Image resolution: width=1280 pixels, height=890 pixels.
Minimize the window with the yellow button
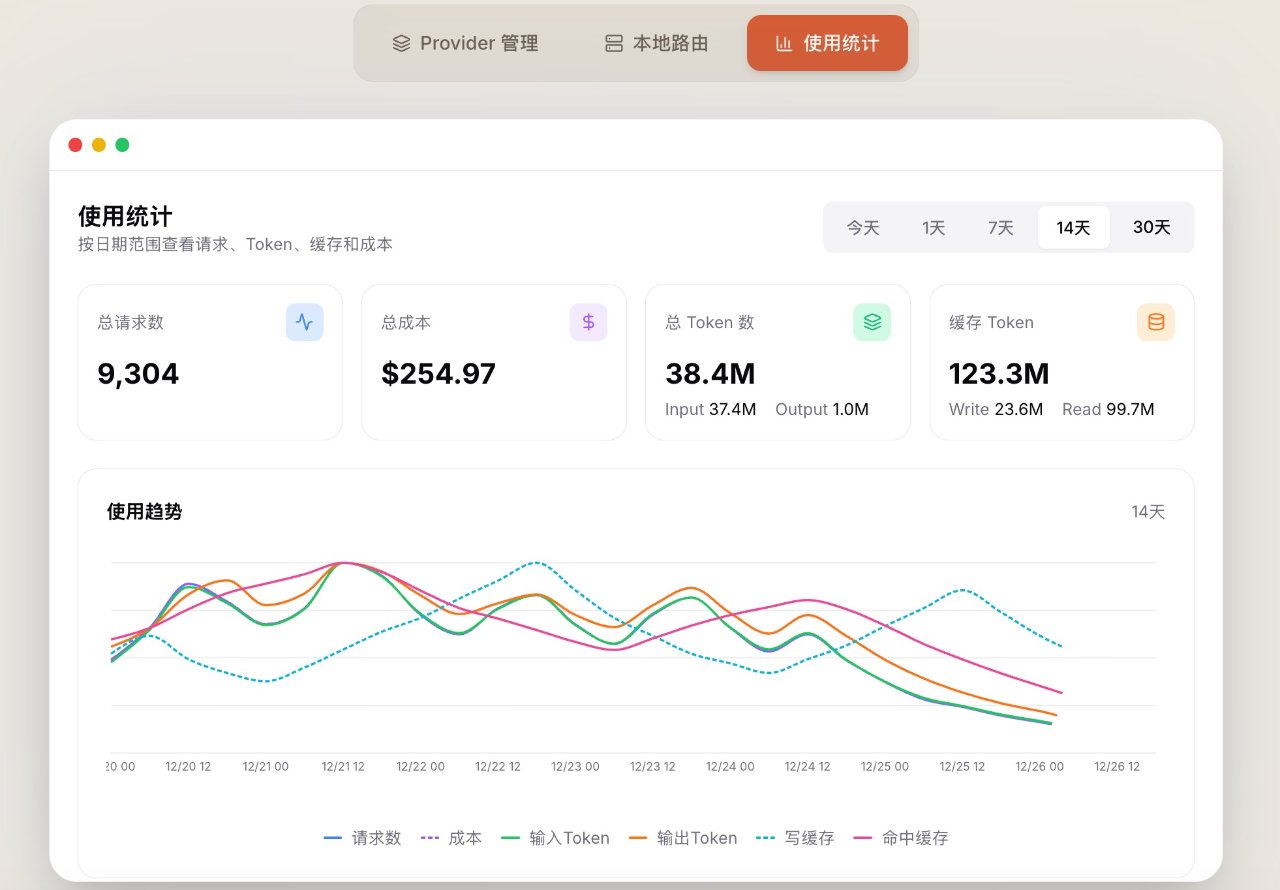99,145
